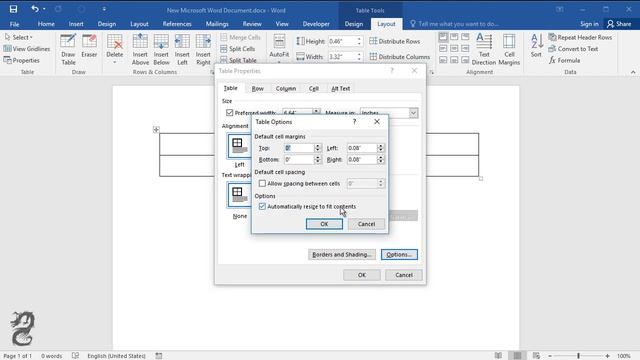Screen dimensions: 640x360
Task: Click the zoom out minus button
Action: pos(550,356)
